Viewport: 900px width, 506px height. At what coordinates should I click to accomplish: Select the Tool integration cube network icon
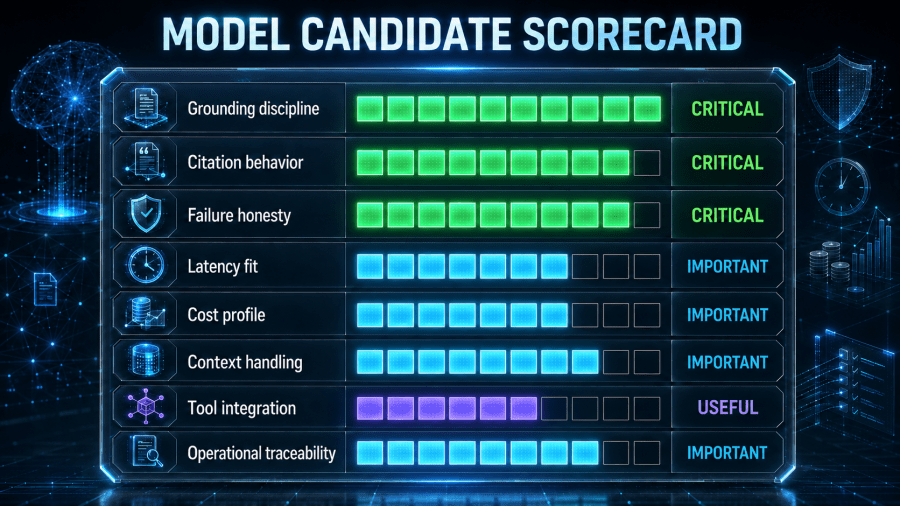146,407
